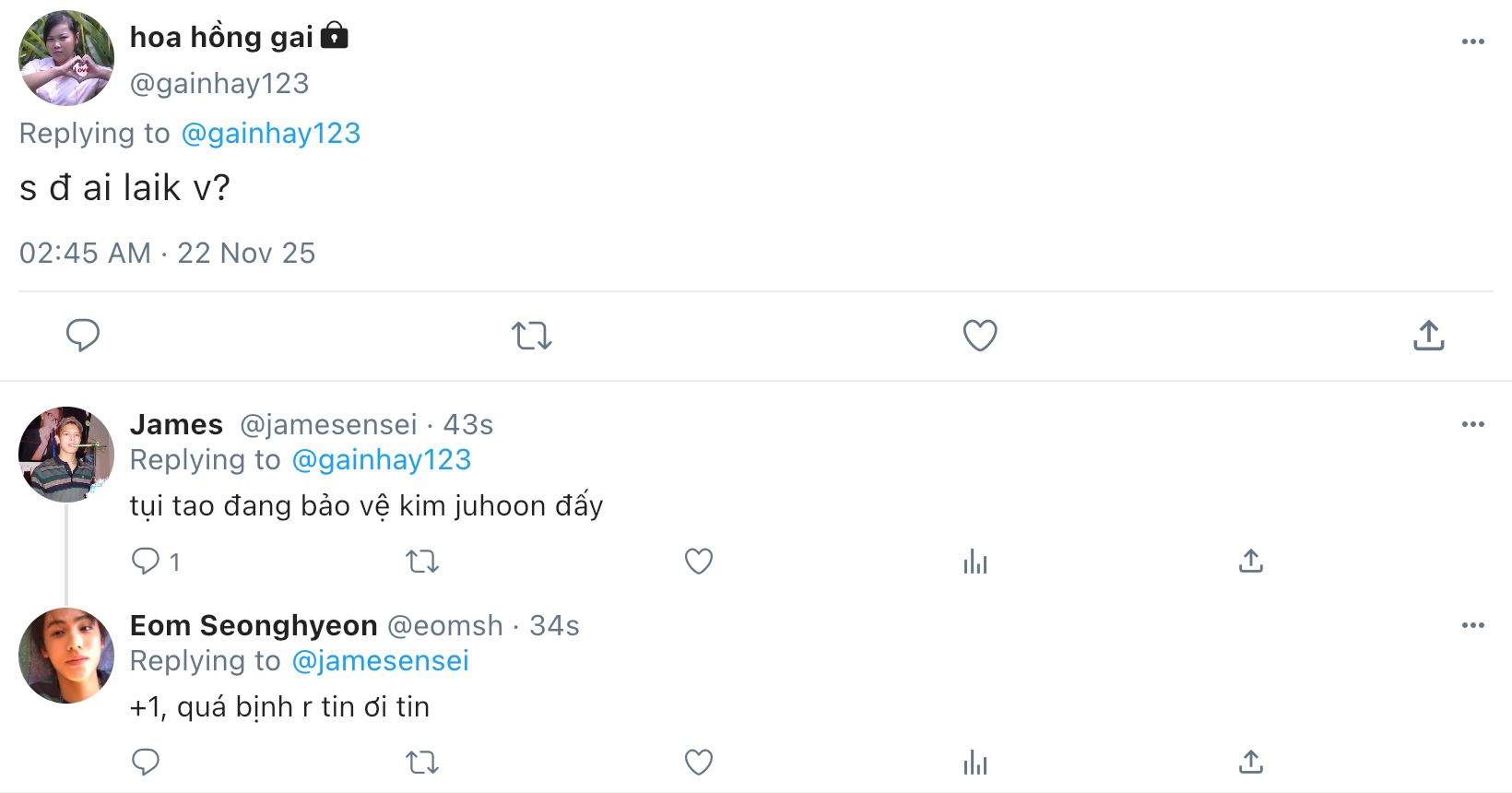View analytics for Eom Seonghyeon's tweet
Screen dimensions: 1512x793
coord(975,762)
